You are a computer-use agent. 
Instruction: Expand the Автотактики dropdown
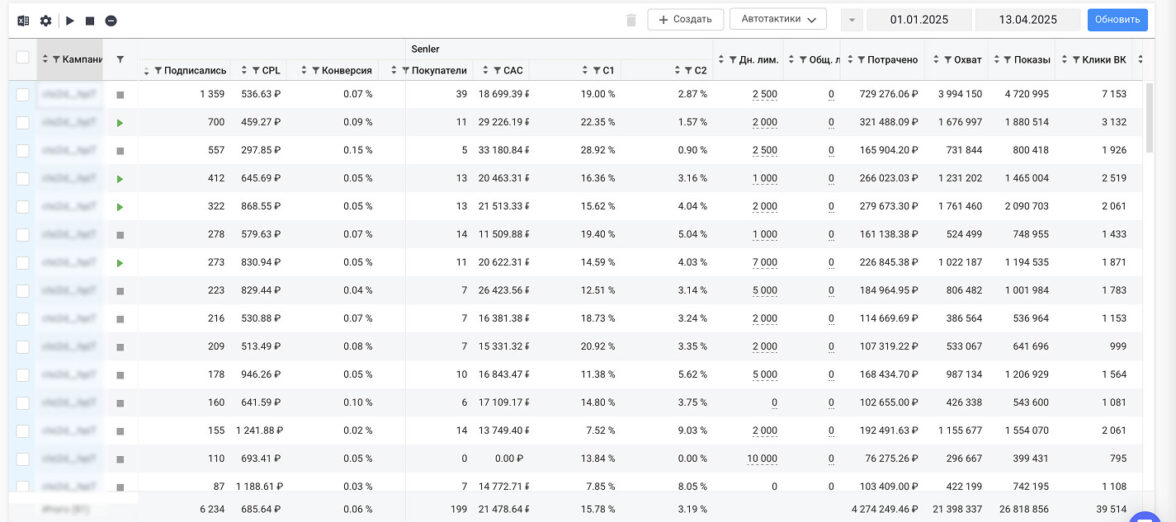tap(778, 19)
